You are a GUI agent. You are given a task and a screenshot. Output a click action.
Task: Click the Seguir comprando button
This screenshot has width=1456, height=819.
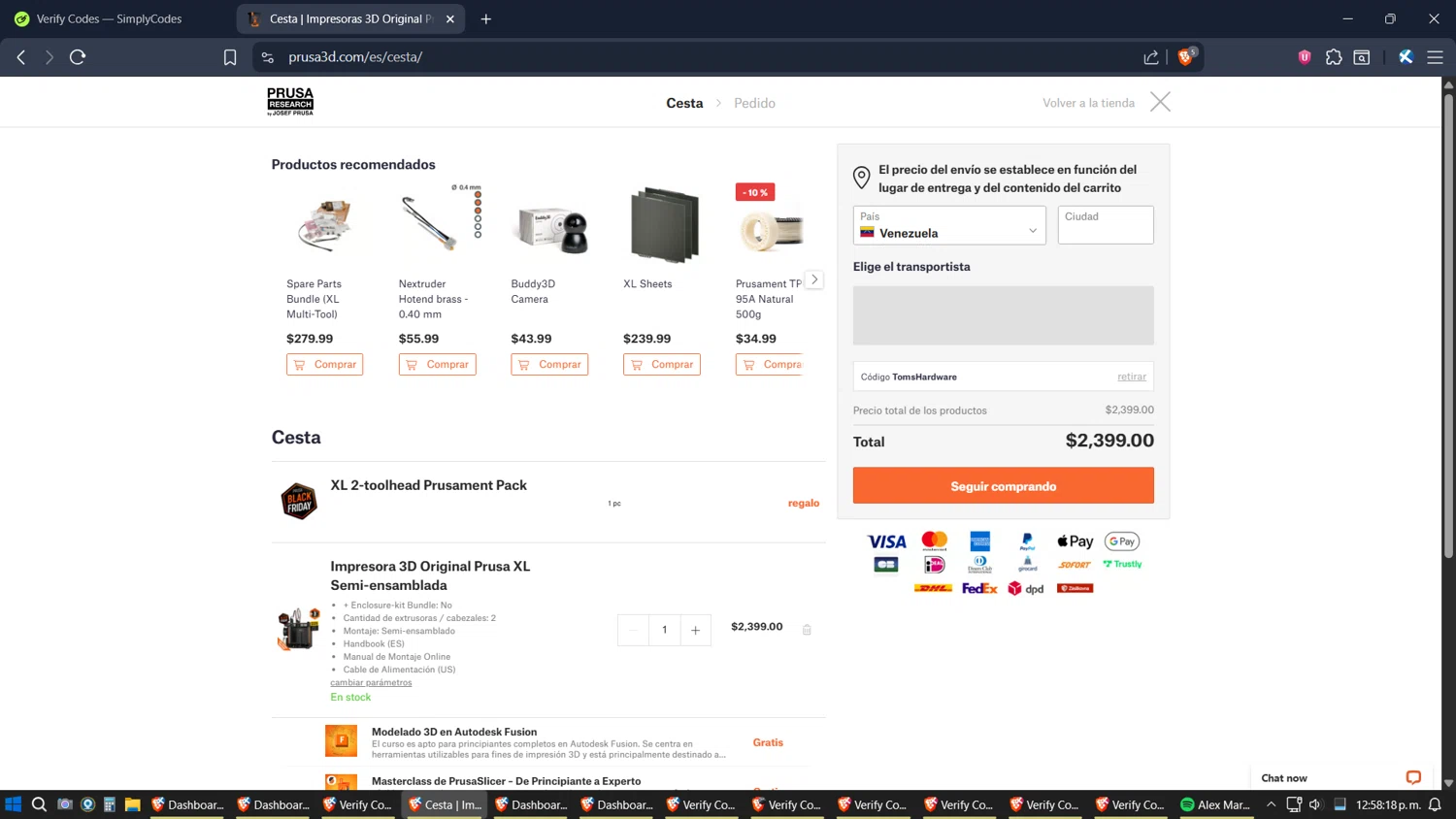[1004, 485]
